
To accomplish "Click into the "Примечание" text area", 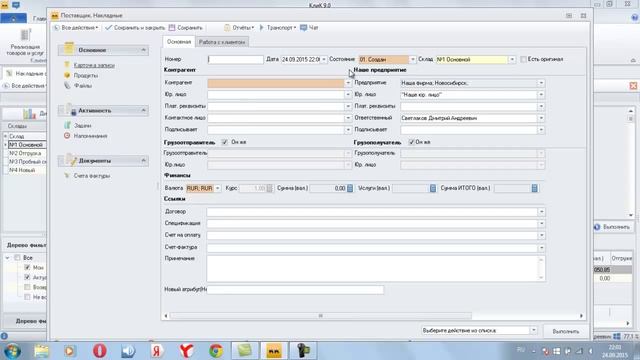I will 373,268.
